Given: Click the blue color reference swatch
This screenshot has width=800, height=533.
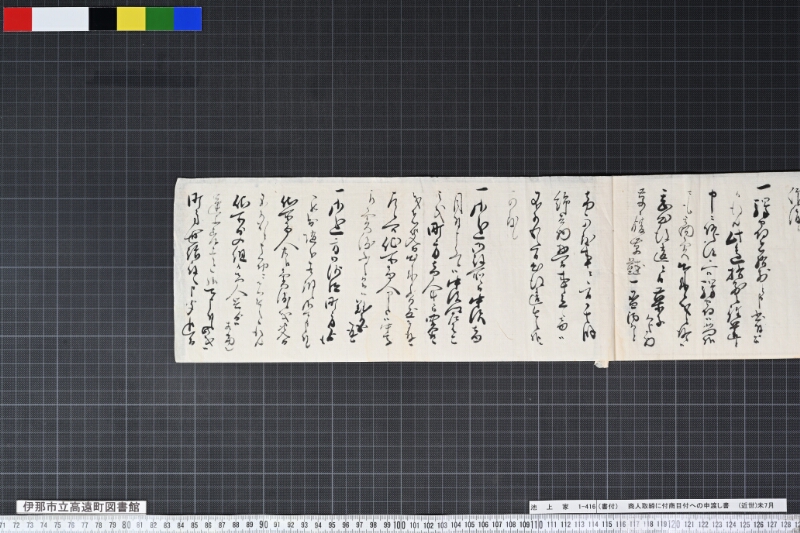Looking at the screenshot, I should pos(188,19).
